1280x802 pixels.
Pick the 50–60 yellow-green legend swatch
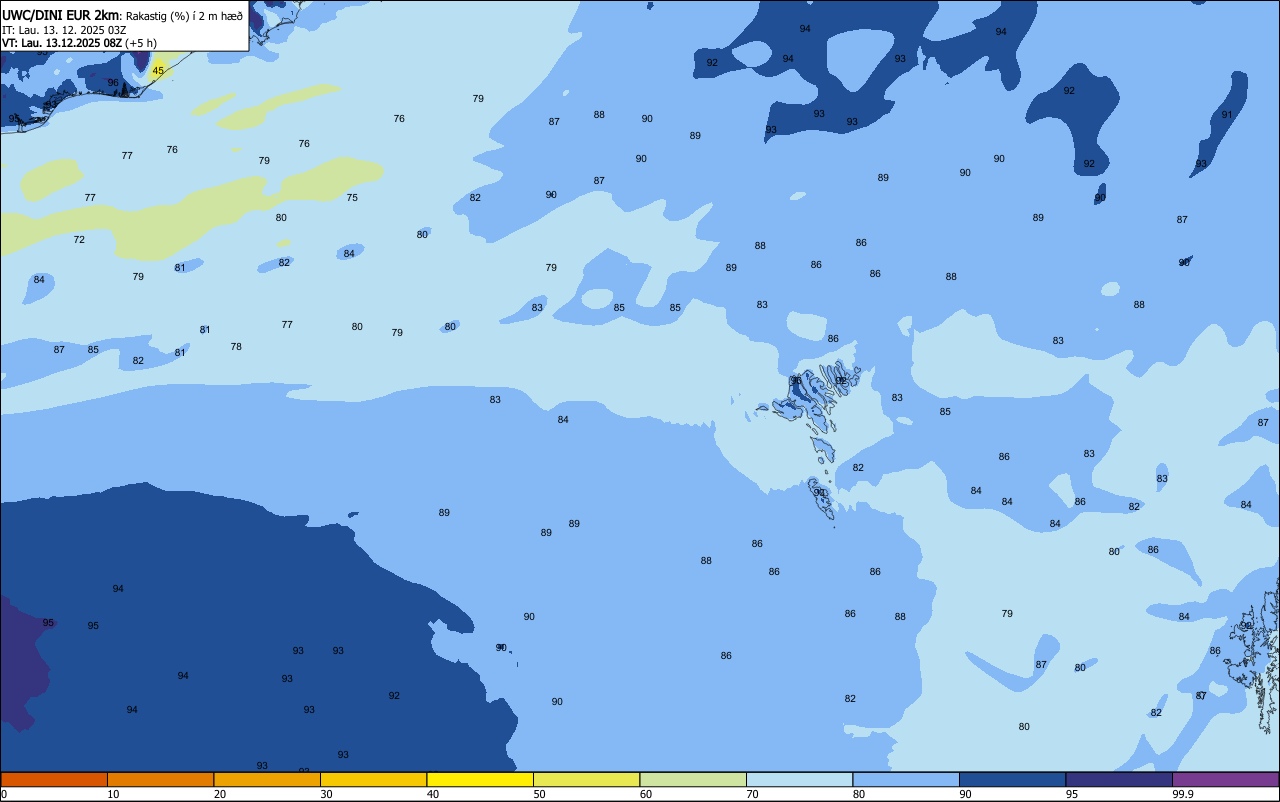point(586,779)
